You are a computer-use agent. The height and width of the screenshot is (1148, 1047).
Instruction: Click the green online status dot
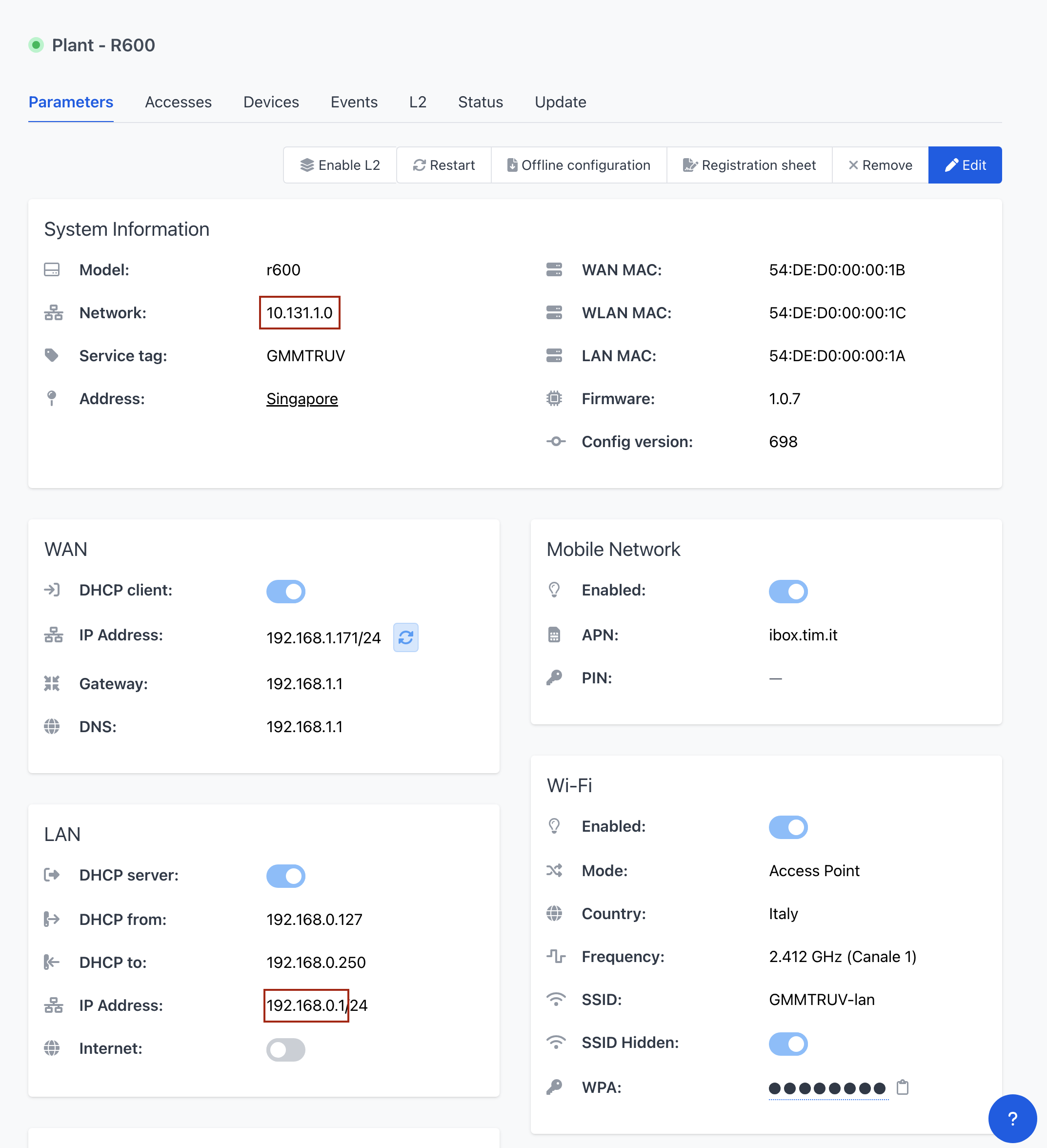[37, 45]
